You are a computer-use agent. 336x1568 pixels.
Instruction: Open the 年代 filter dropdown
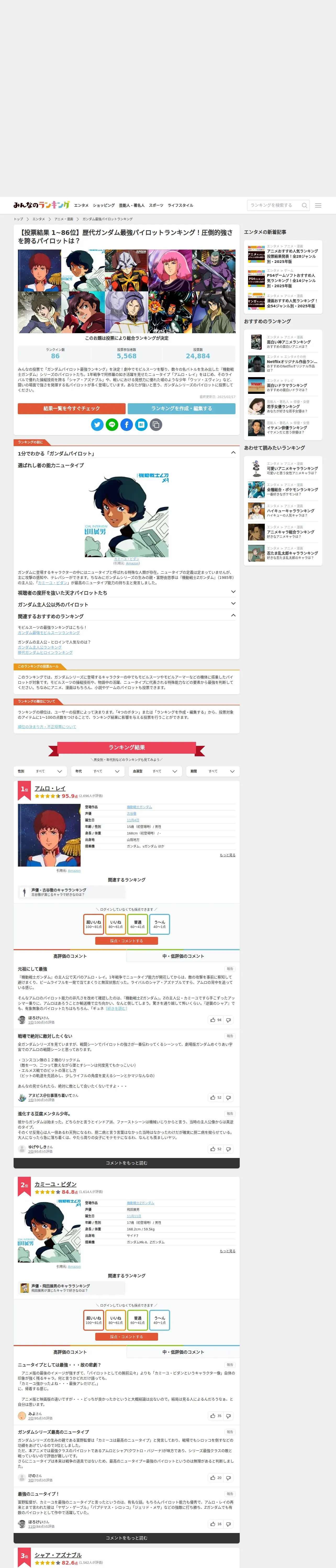[x=98, y=771]
